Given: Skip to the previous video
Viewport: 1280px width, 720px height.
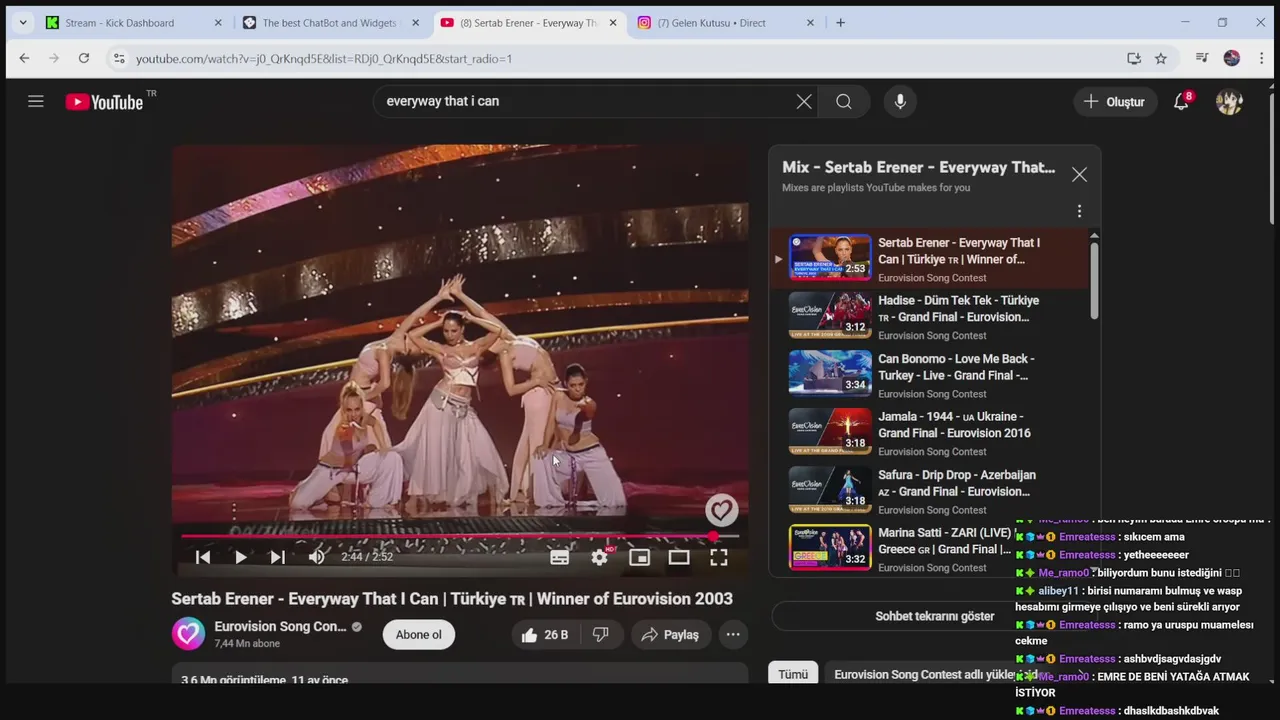Looking at the screenshot, I should 203,557.
